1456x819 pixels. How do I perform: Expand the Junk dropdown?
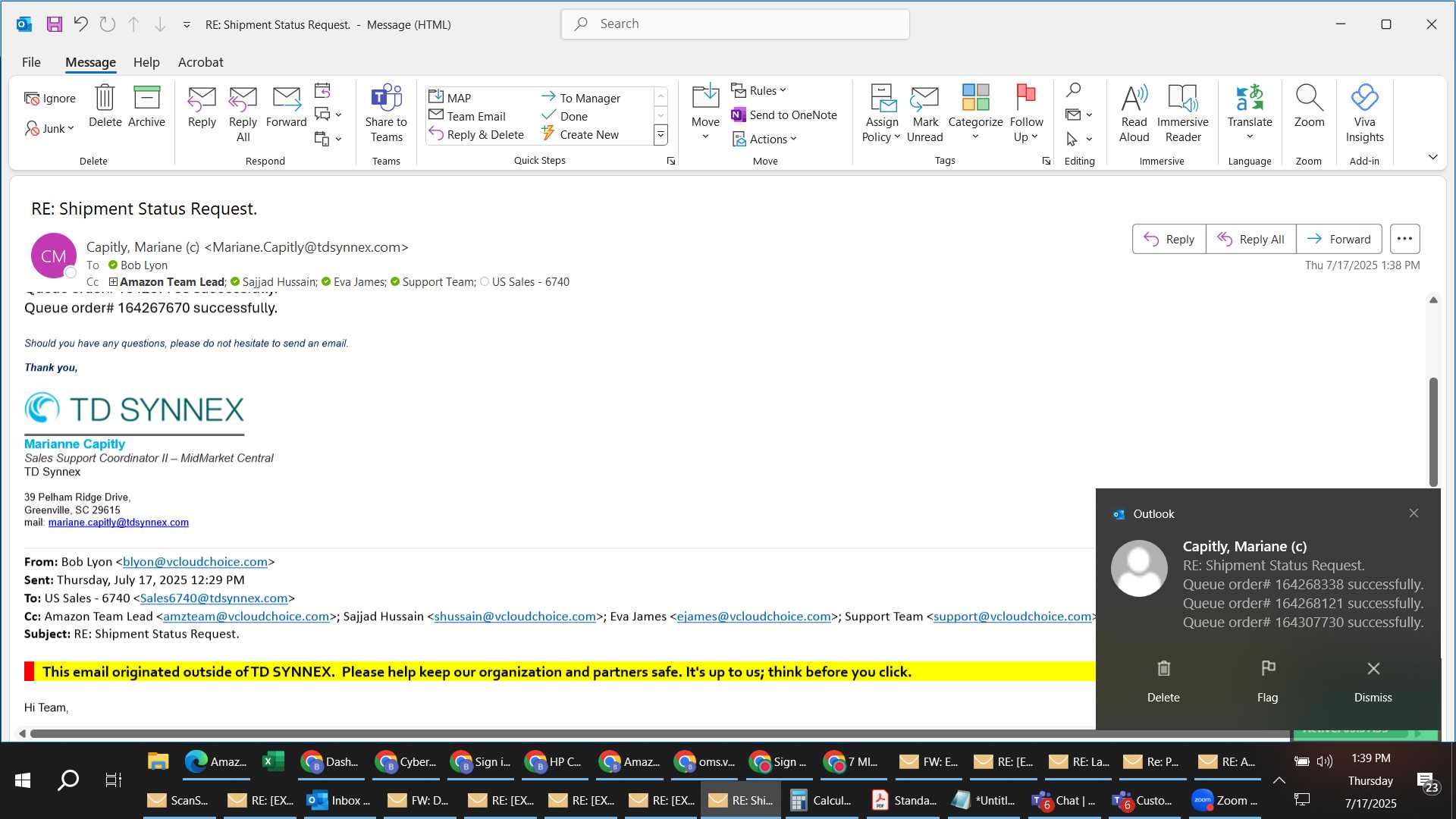pyautogui.click(x=50, y=128)
